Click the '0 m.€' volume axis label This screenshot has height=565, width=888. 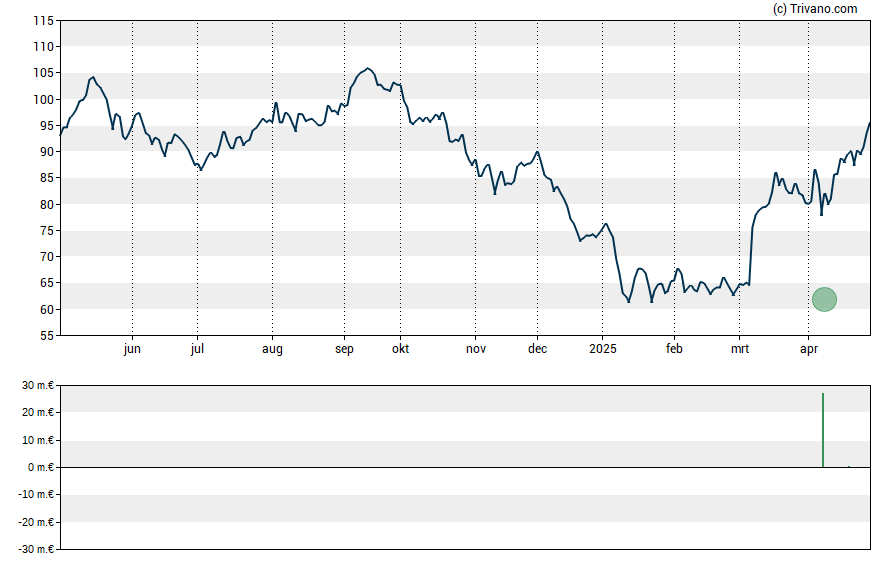tap(41, 467)
